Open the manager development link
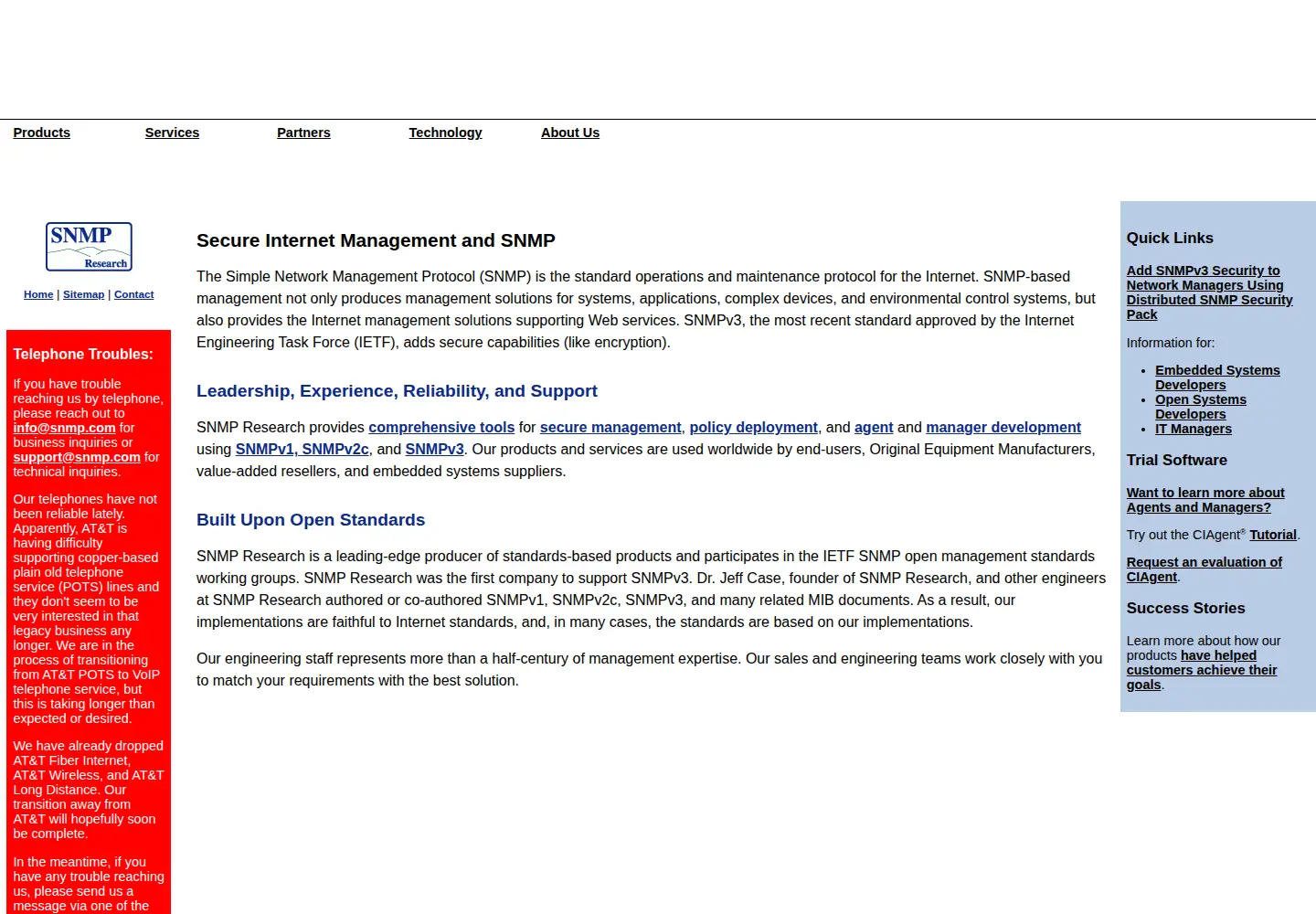This screenshot has width=1316, height=914. pos(1003,427)
